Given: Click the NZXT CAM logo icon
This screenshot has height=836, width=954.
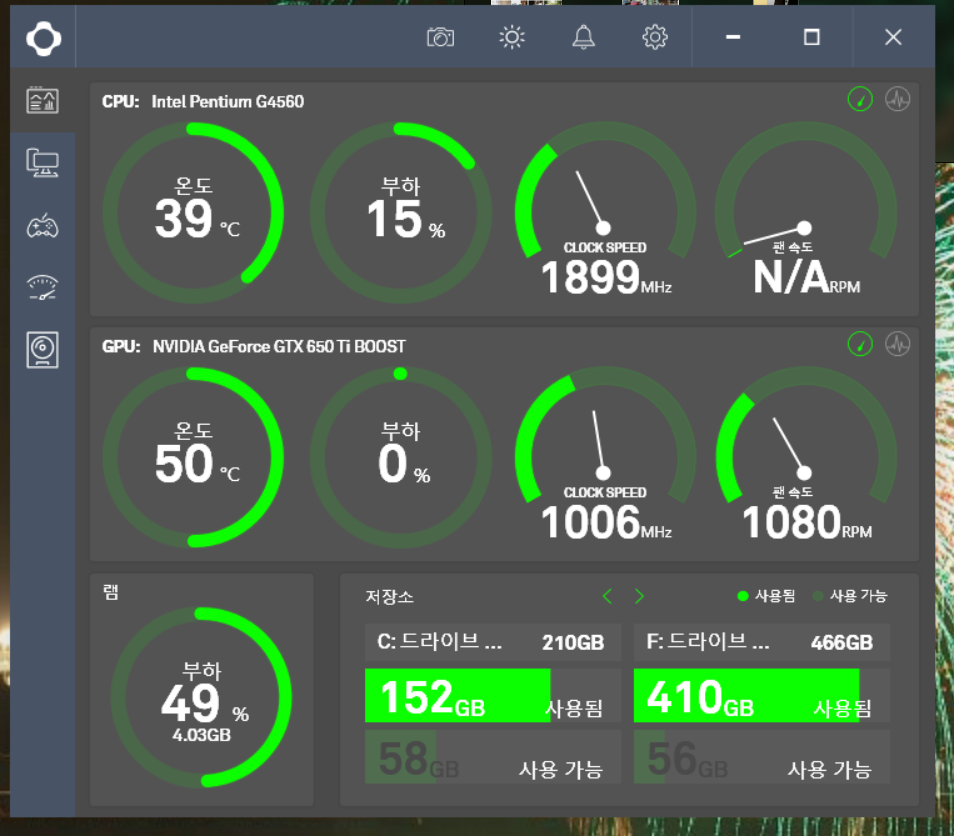Looking at the screenshot, I should (x=43, y=38).
